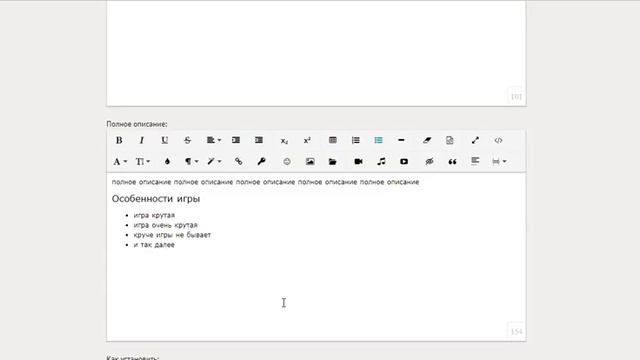Toggle the highlighted bullet list button

(378, 140)
